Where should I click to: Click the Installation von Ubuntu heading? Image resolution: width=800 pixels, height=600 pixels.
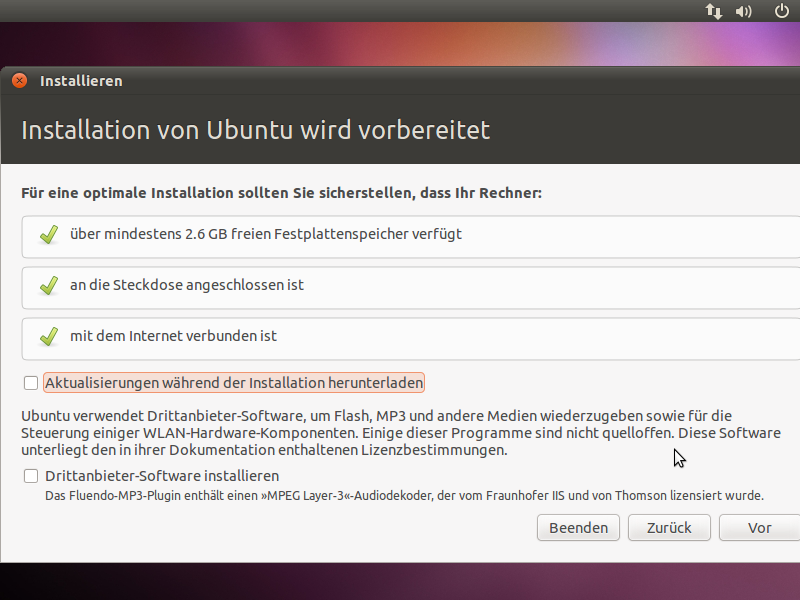[x=256, y=130]
